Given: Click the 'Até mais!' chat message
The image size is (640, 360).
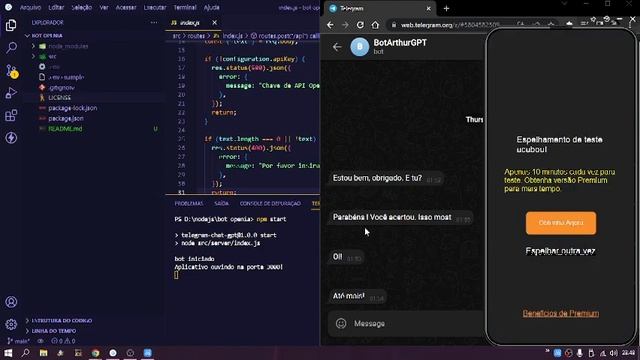Looking at the screenshot, I should coord(358,296).
